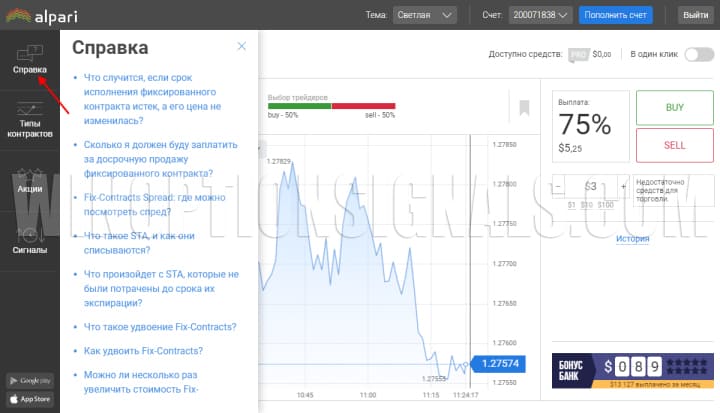The image size is (720, 413).
Task: Click the bookmark icon above the chart
Action: click(523, 107)
